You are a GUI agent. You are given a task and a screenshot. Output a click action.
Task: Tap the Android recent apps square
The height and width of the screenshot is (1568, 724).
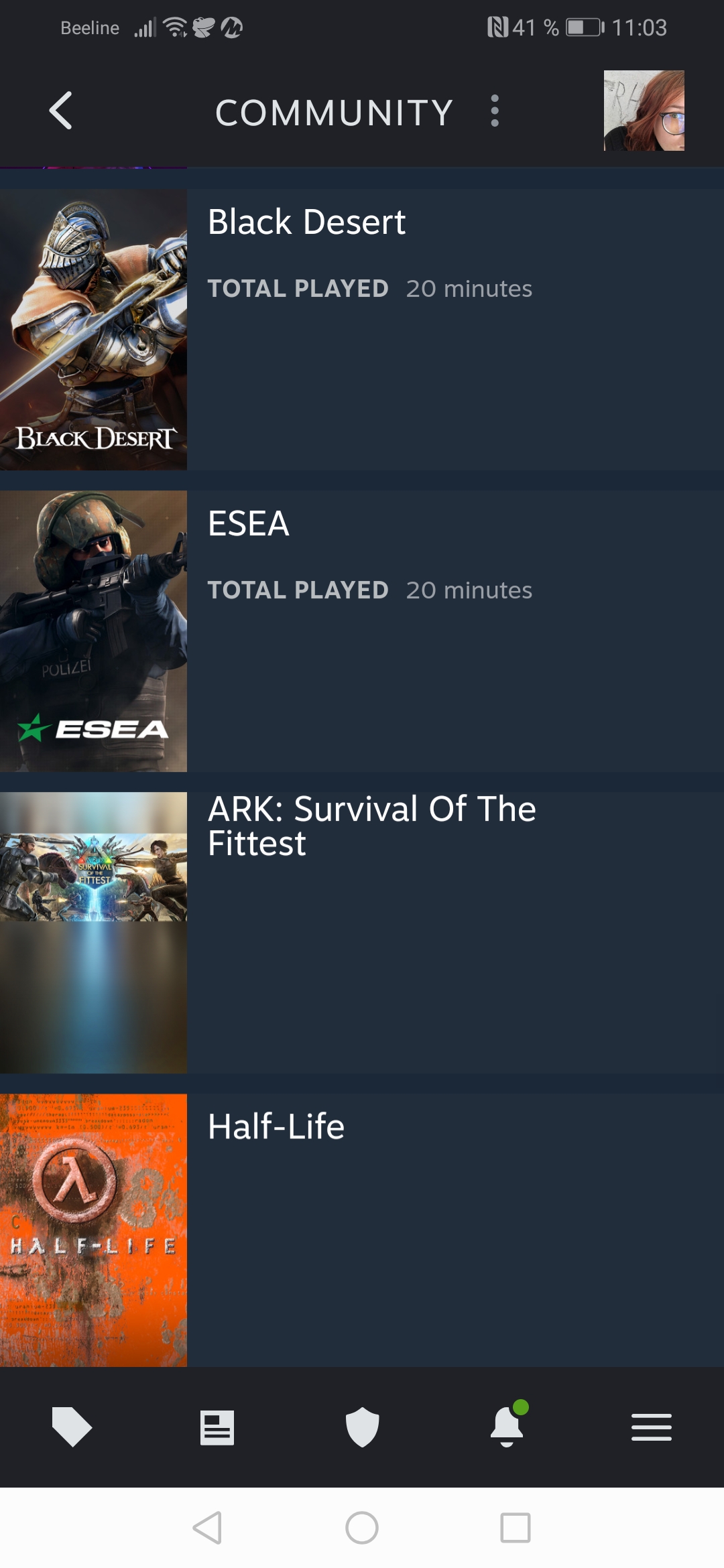point(516,1528)
